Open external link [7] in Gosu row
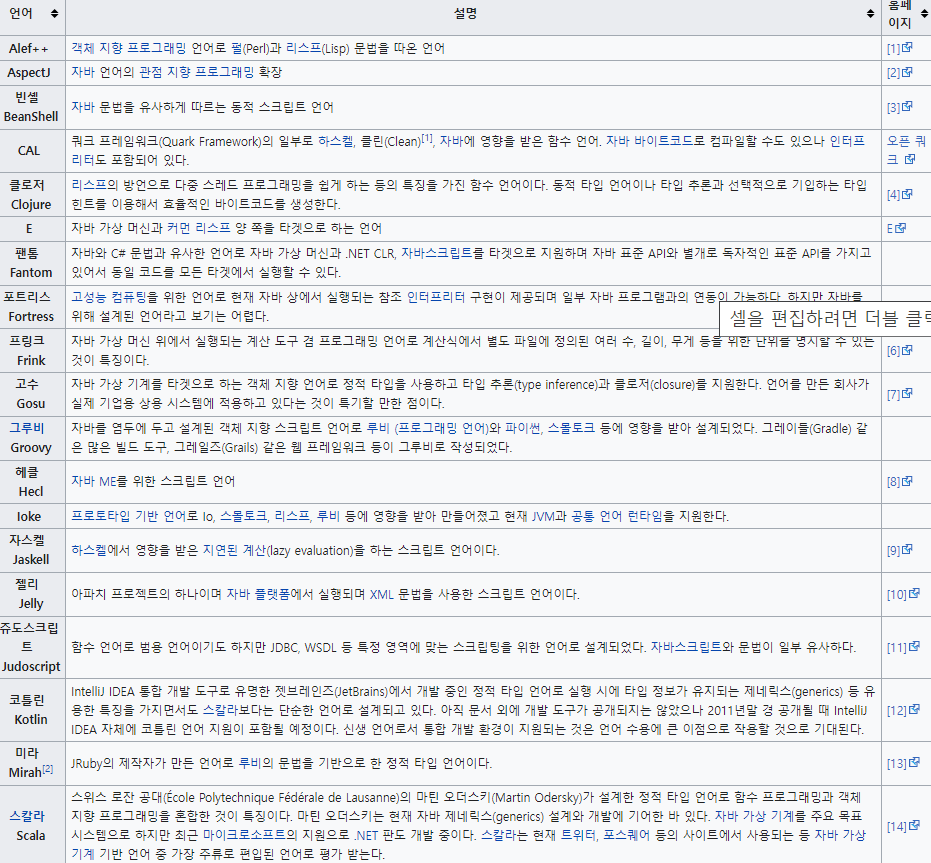This screenshot has width=931, height=863. point(899,394)
